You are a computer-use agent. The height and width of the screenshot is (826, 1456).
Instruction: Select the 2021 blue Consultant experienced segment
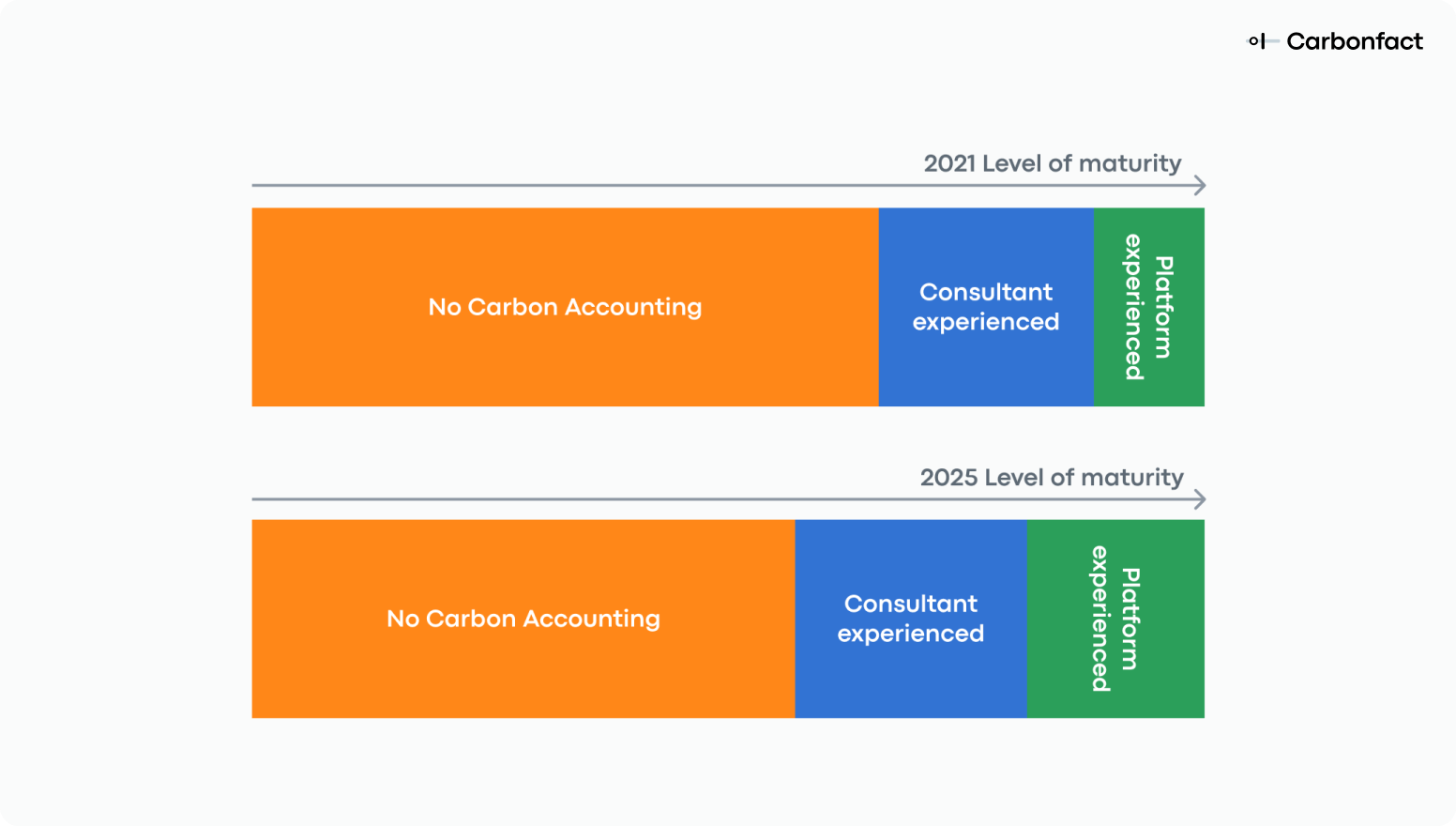986,307
